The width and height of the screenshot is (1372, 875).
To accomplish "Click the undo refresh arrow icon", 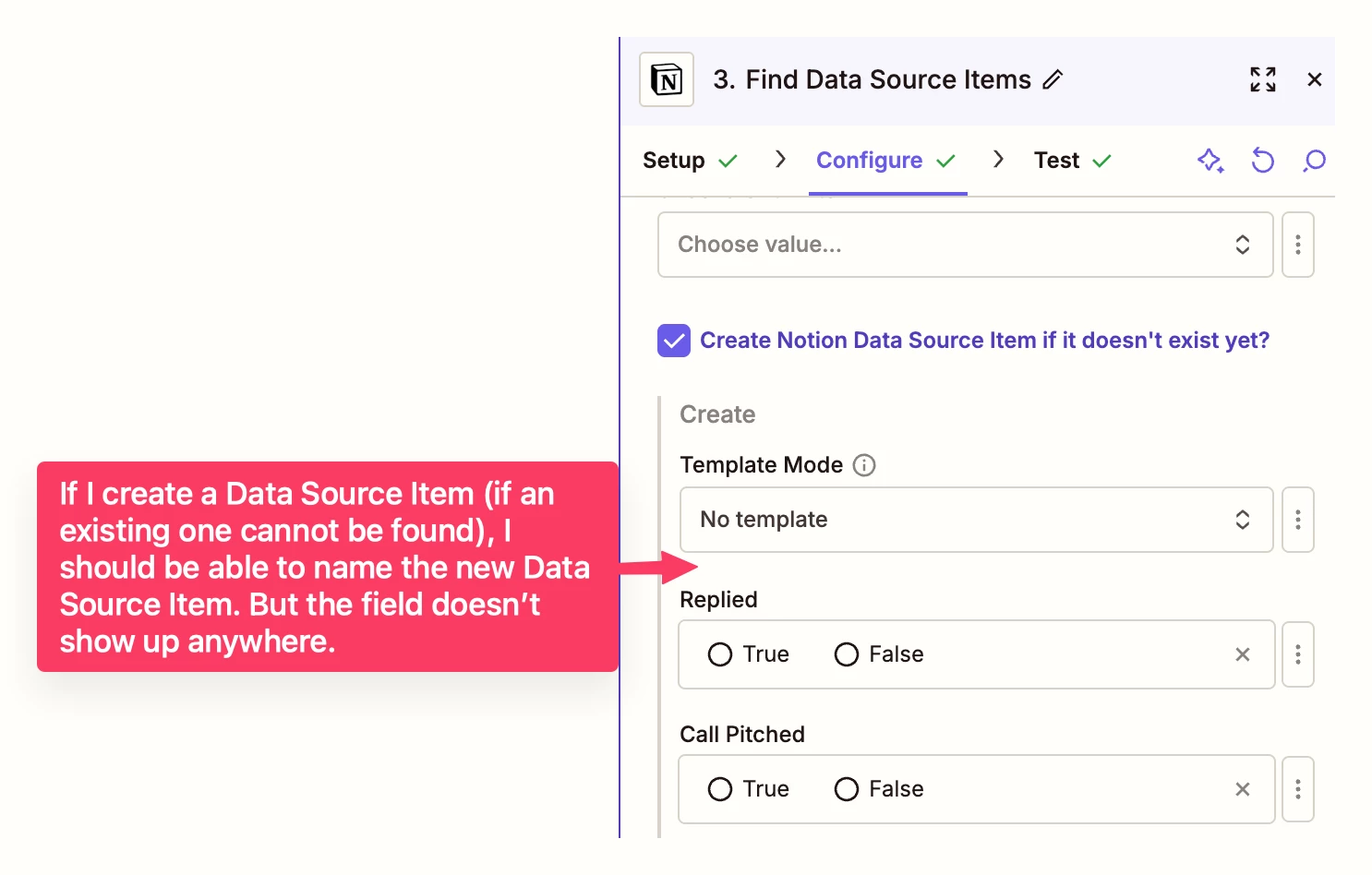I will (x=1262, y=161).
